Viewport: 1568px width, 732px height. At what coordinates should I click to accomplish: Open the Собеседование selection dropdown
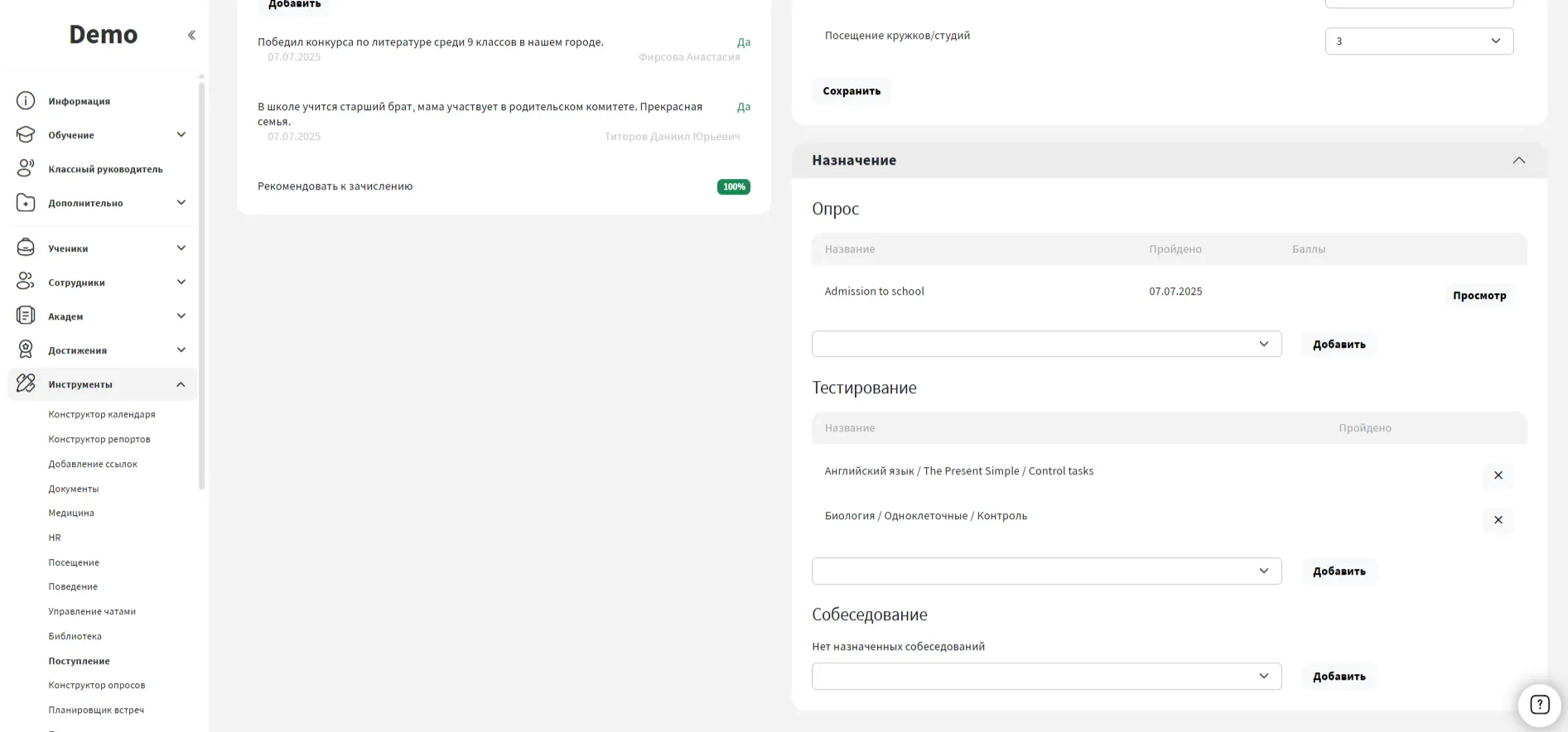click(x=1046, y=677)
